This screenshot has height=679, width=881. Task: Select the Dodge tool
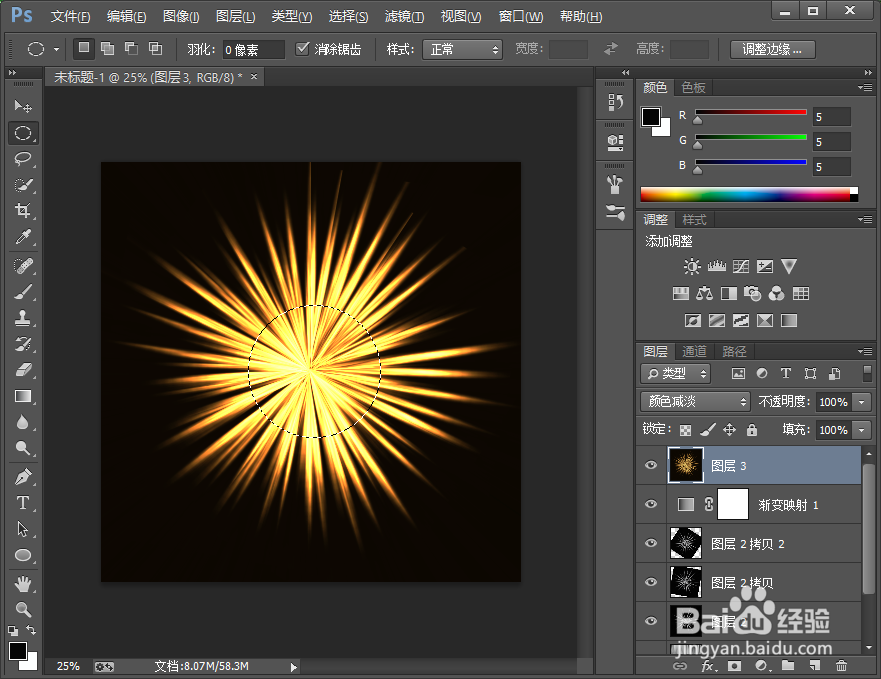[22, 448]
